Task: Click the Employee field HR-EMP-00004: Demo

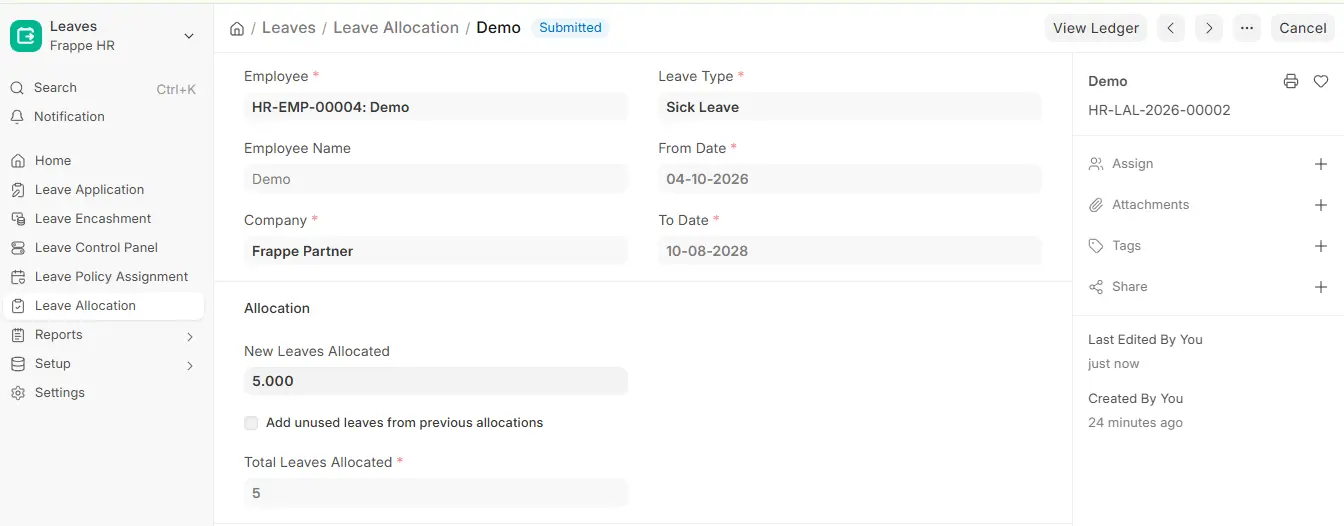Action: click(x=436, y=107)
